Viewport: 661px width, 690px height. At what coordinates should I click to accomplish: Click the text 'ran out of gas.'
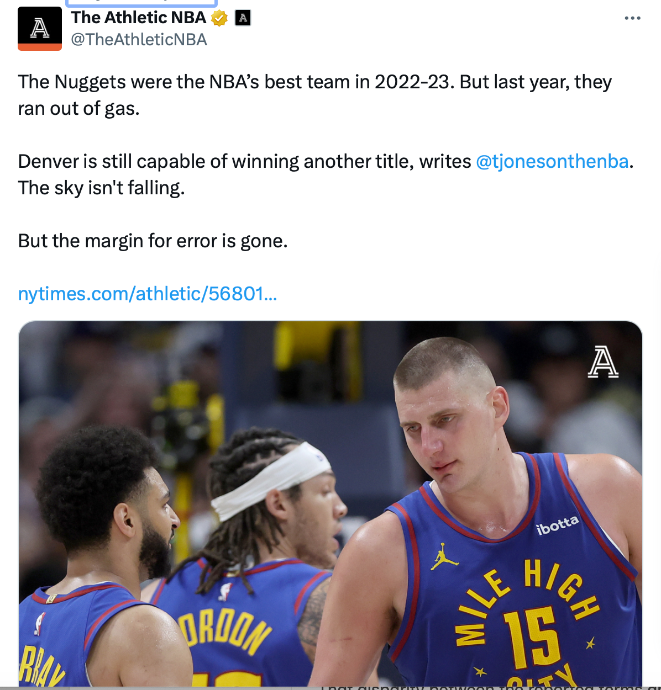click(79, 109)
